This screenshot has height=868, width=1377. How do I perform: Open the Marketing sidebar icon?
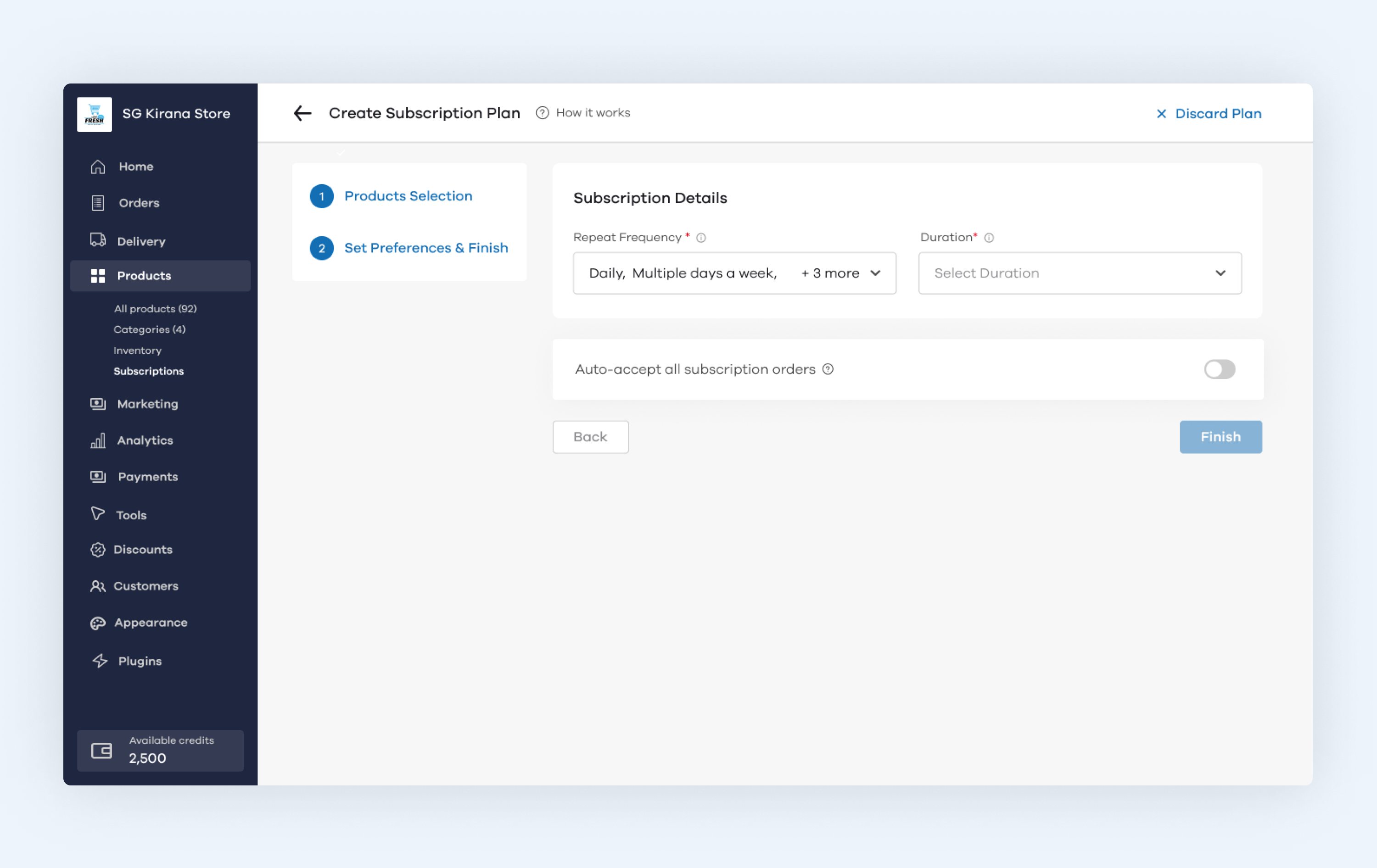tap(98, 404)
